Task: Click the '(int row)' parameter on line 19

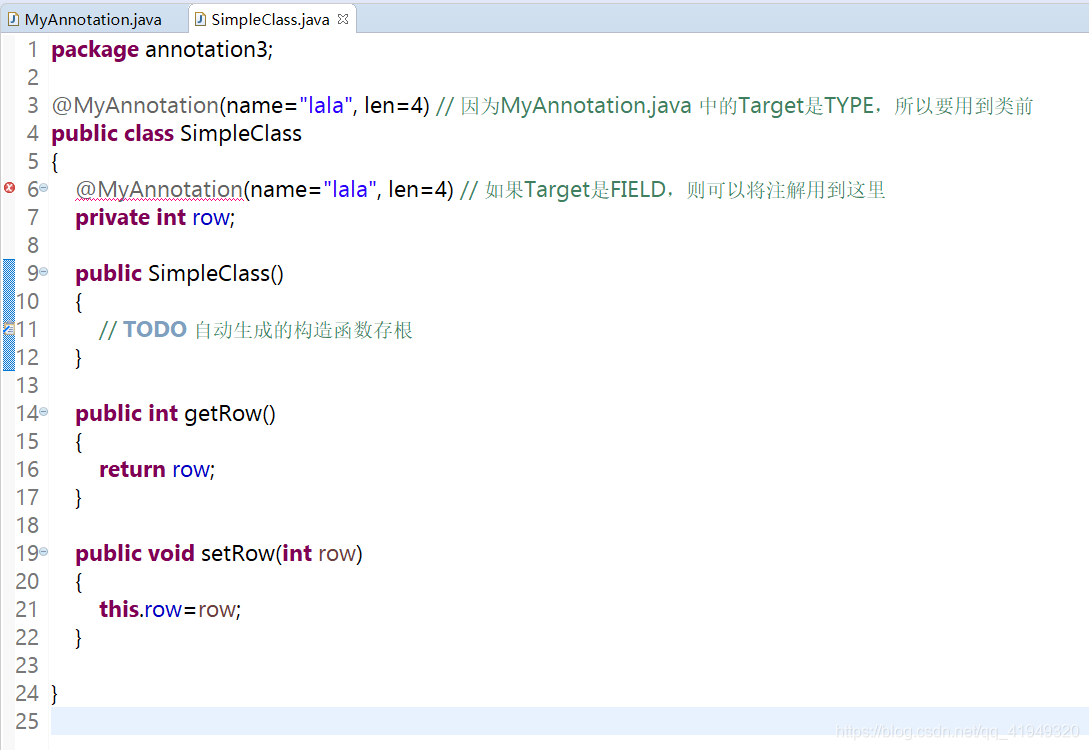Action: pyautogui.click(x=319, y=553)
